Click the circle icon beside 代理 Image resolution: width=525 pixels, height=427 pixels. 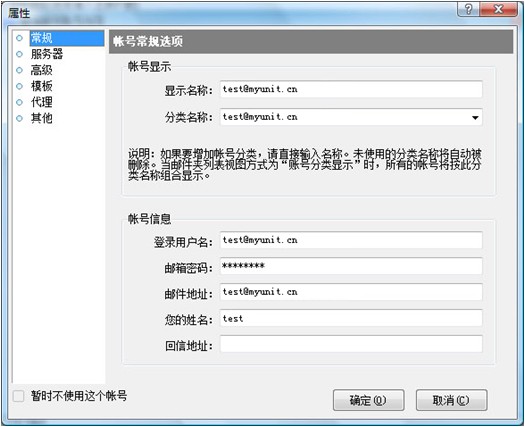(x=19, y=102)
